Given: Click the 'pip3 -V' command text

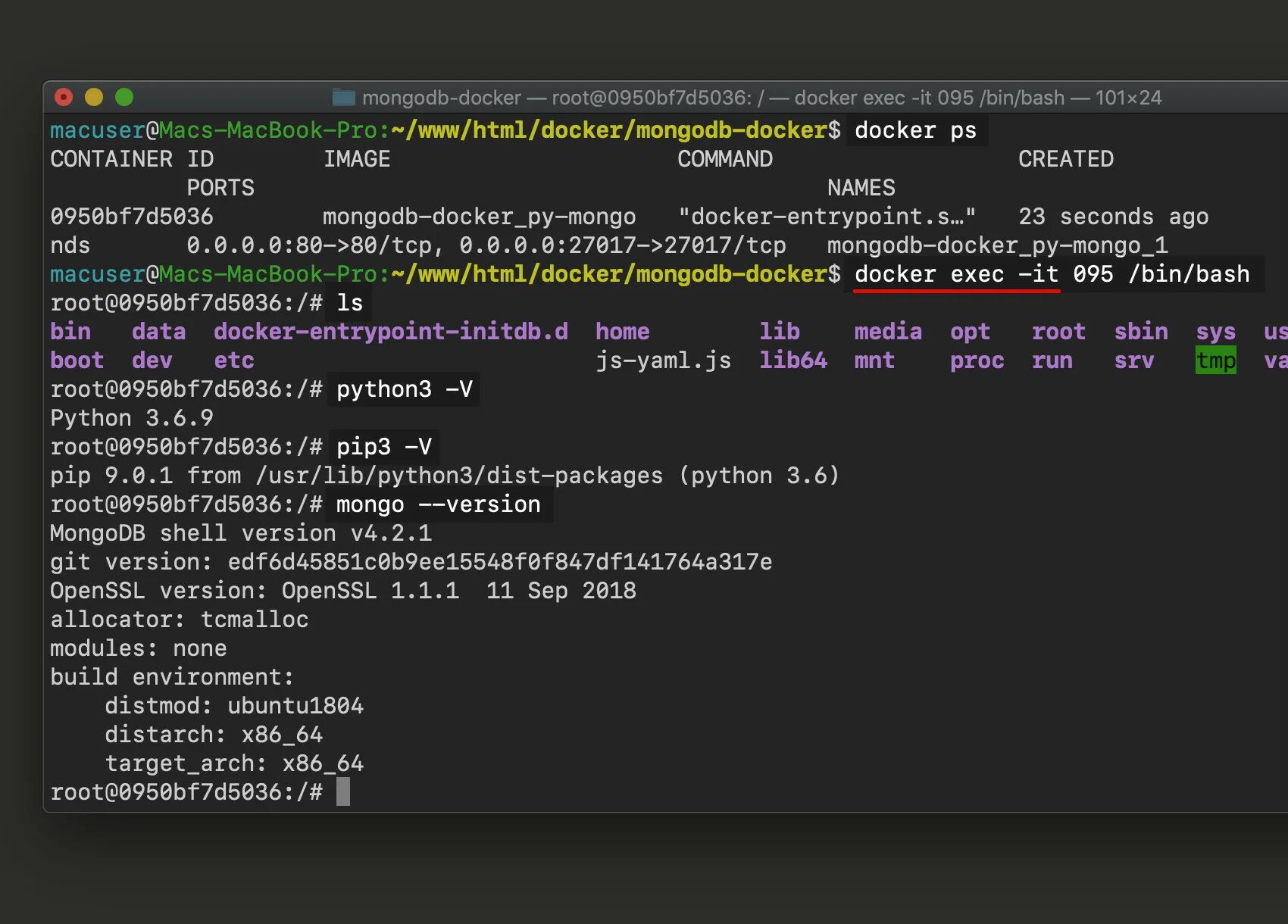Looking at the screenshot, I should tap(384, 447).
